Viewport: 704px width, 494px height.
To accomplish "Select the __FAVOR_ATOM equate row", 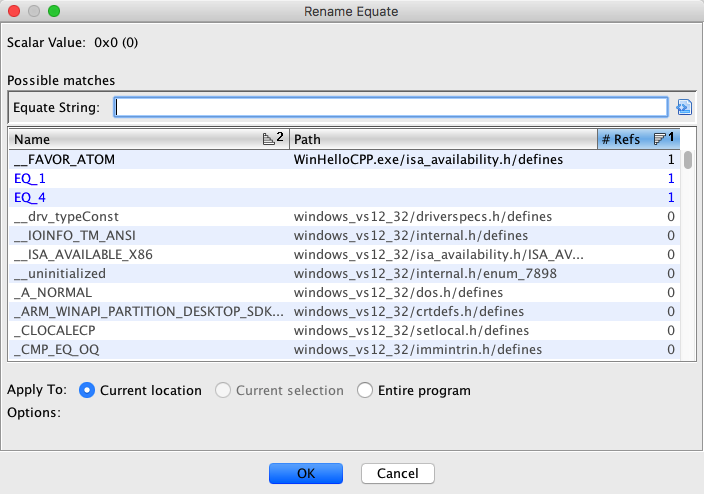I will pos(150,159).
